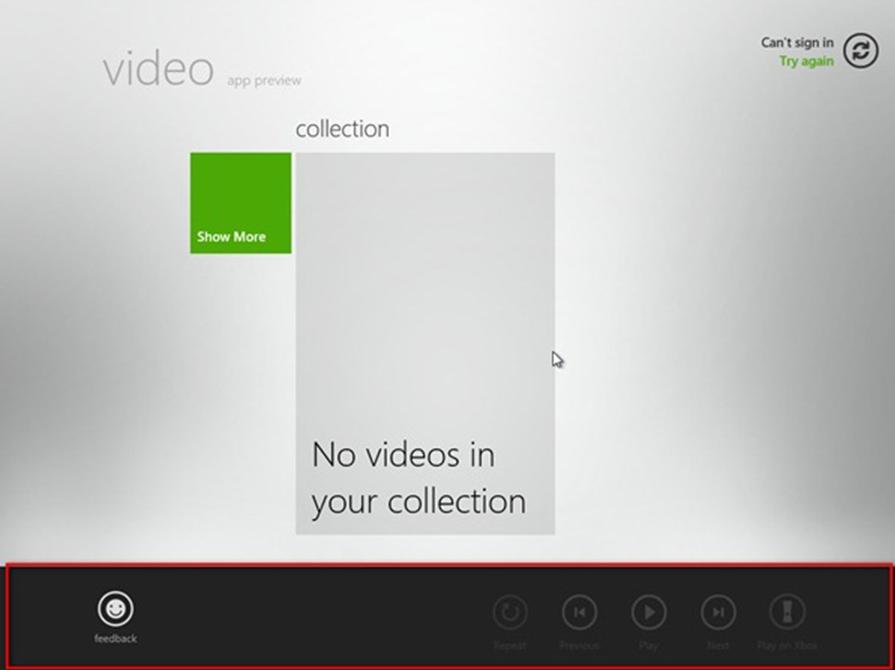Image resolution: width=895 pixels, height=670 pixels.
Task: Click the app preview subtitle text
Action: (x=264, y=81)
